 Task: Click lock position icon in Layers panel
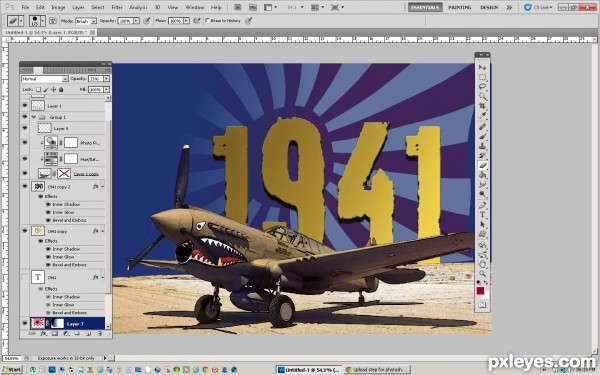coord(54,90)
